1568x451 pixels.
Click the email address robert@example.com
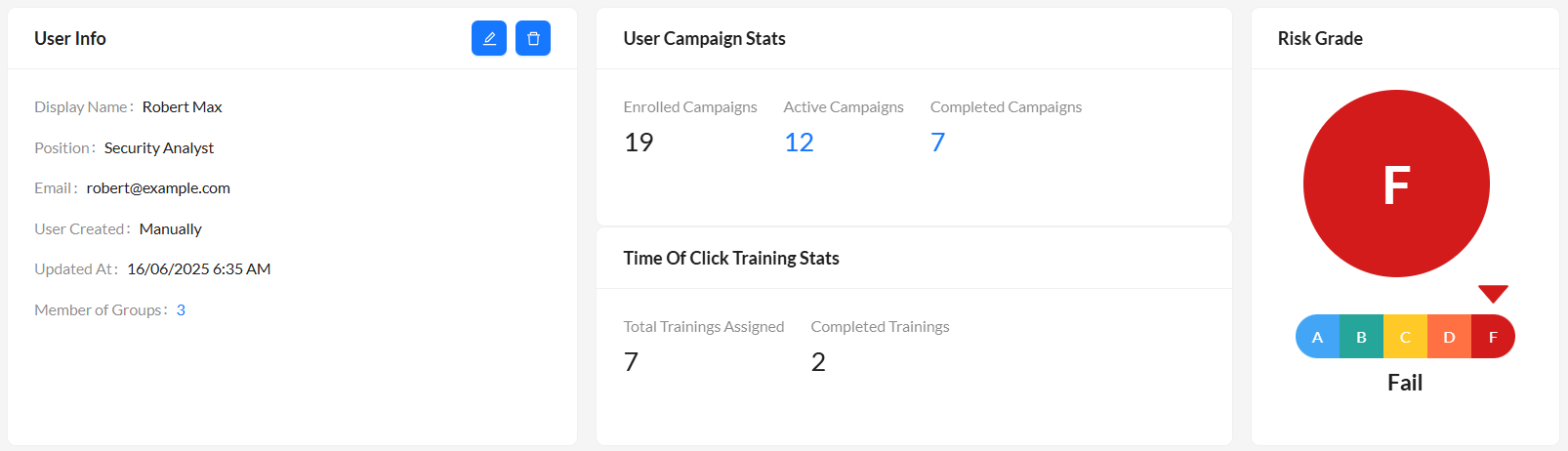(x=158, y=187)
